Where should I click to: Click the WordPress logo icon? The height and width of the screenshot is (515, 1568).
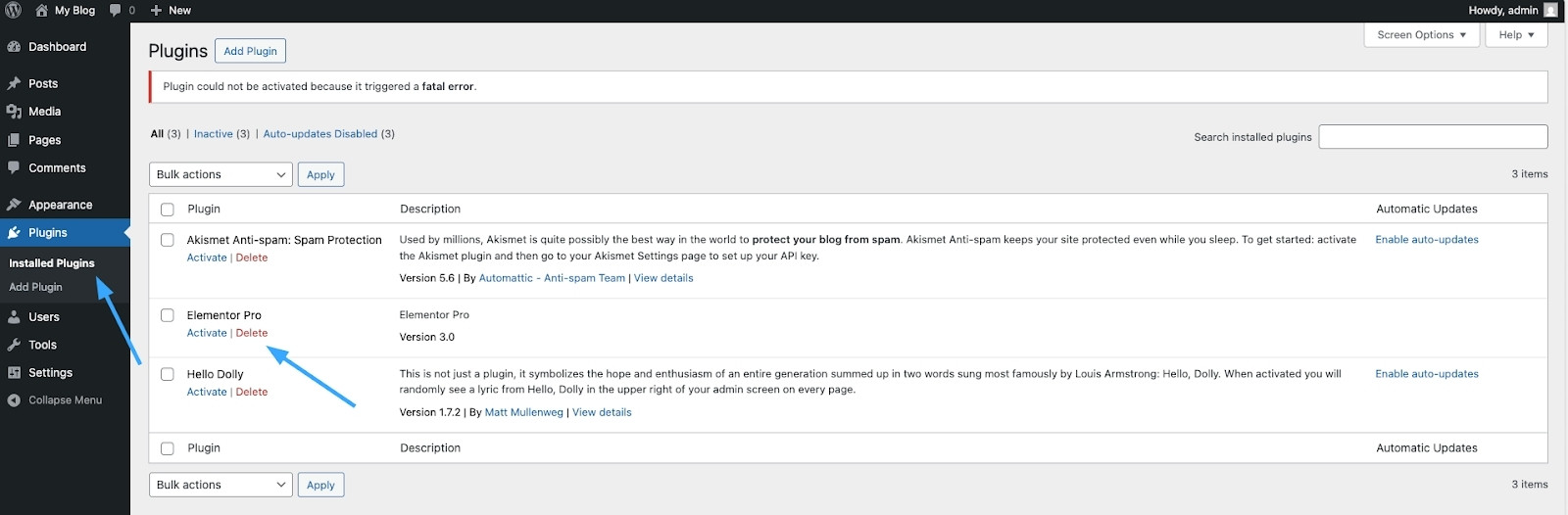[14, 10]
